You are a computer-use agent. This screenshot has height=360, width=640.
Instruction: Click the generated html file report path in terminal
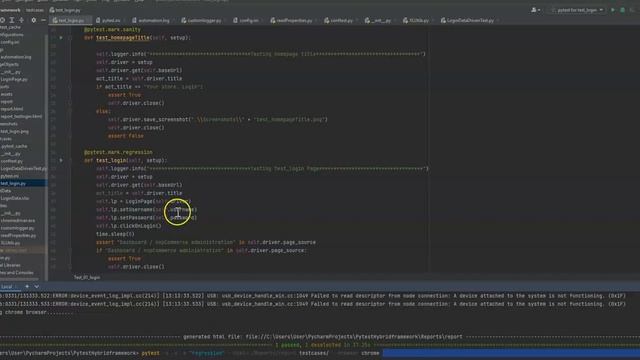pos(354,337)
